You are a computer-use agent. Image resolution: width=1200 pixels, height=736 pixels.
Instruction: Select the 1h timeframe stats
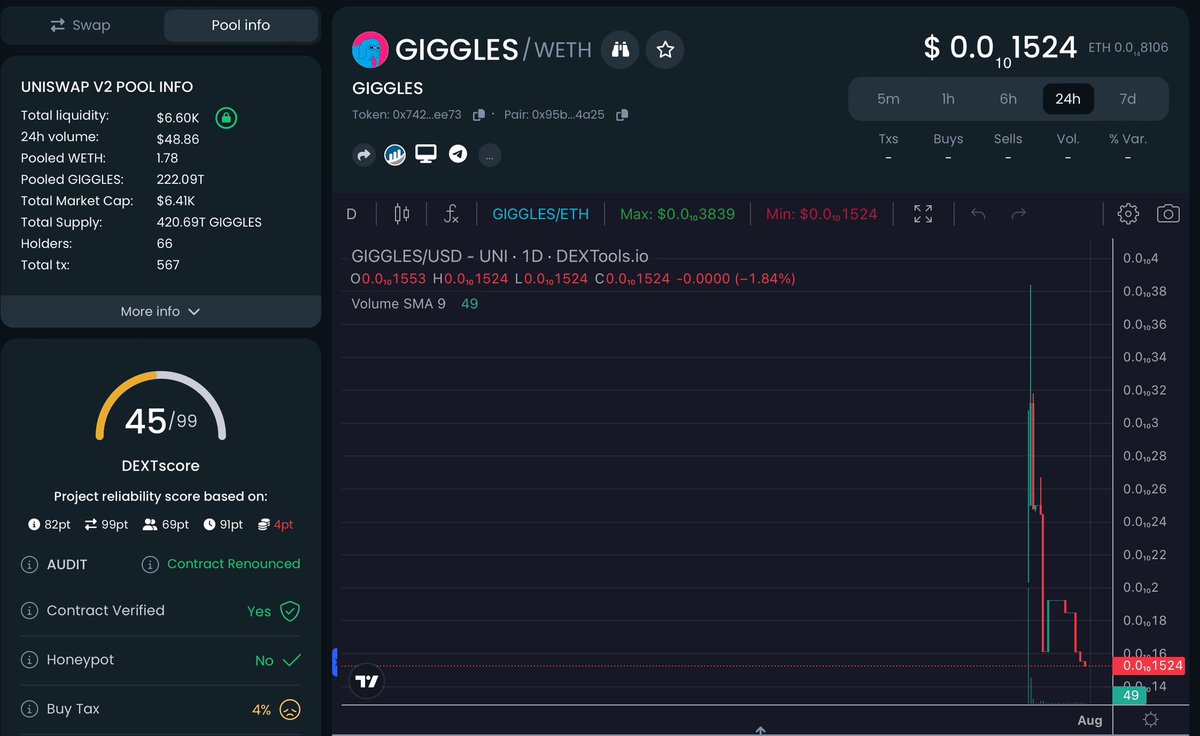pos(948,98)
